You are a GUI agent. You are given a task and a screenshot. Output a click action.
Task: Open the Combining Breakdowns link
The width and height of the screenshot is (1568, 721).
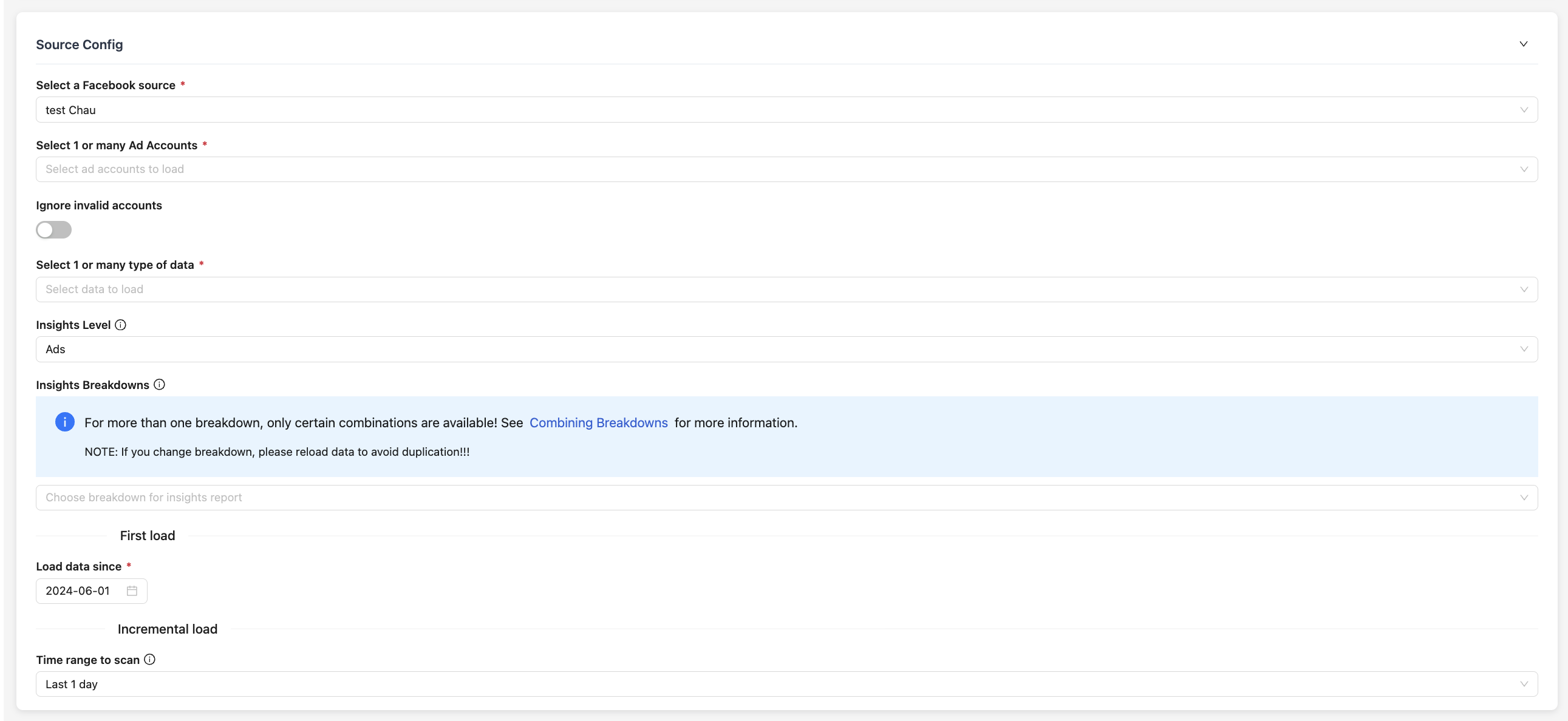click(598, 423)
